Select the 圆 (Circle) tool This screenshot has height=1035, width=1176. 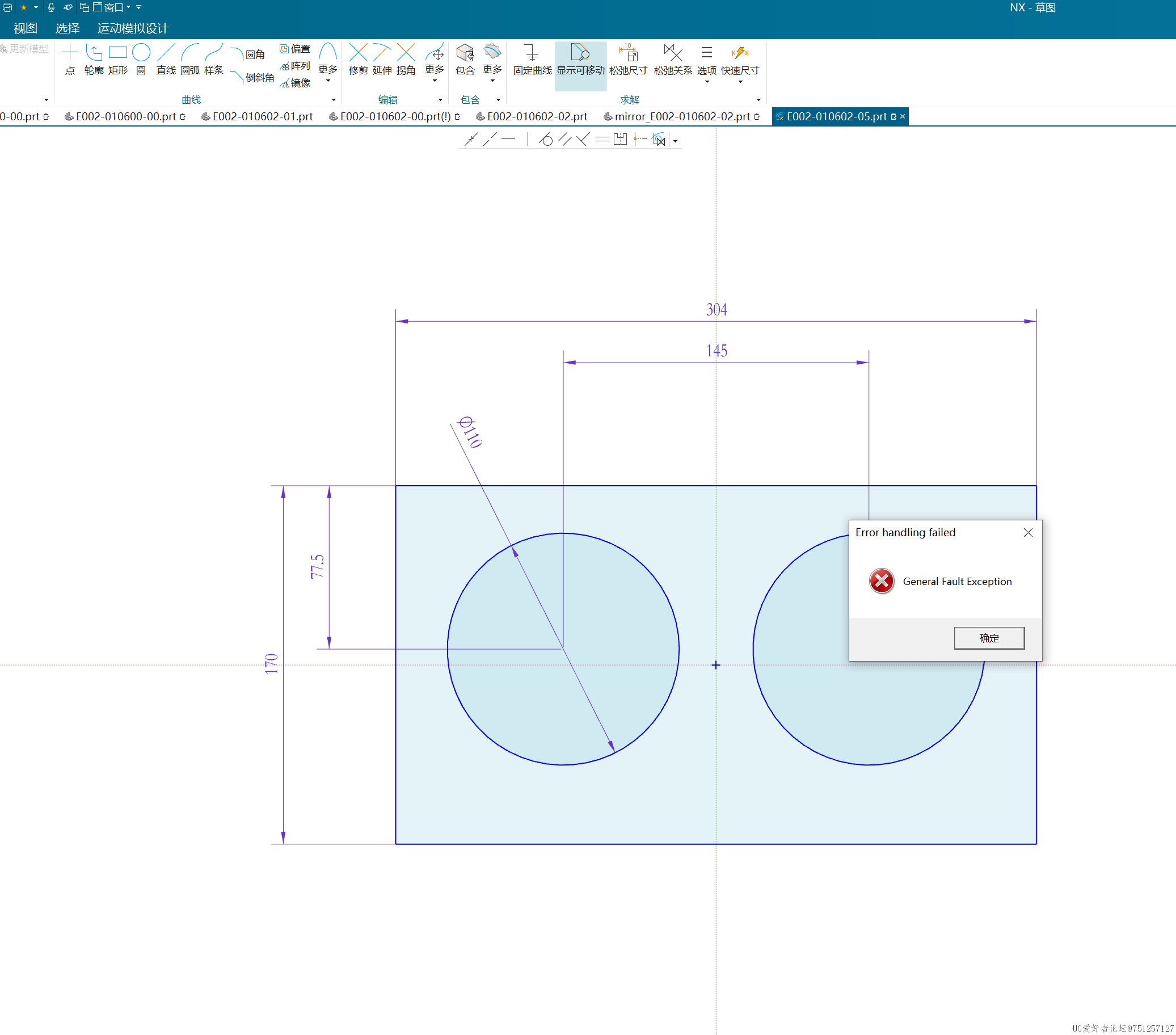[x=141, y=60]
